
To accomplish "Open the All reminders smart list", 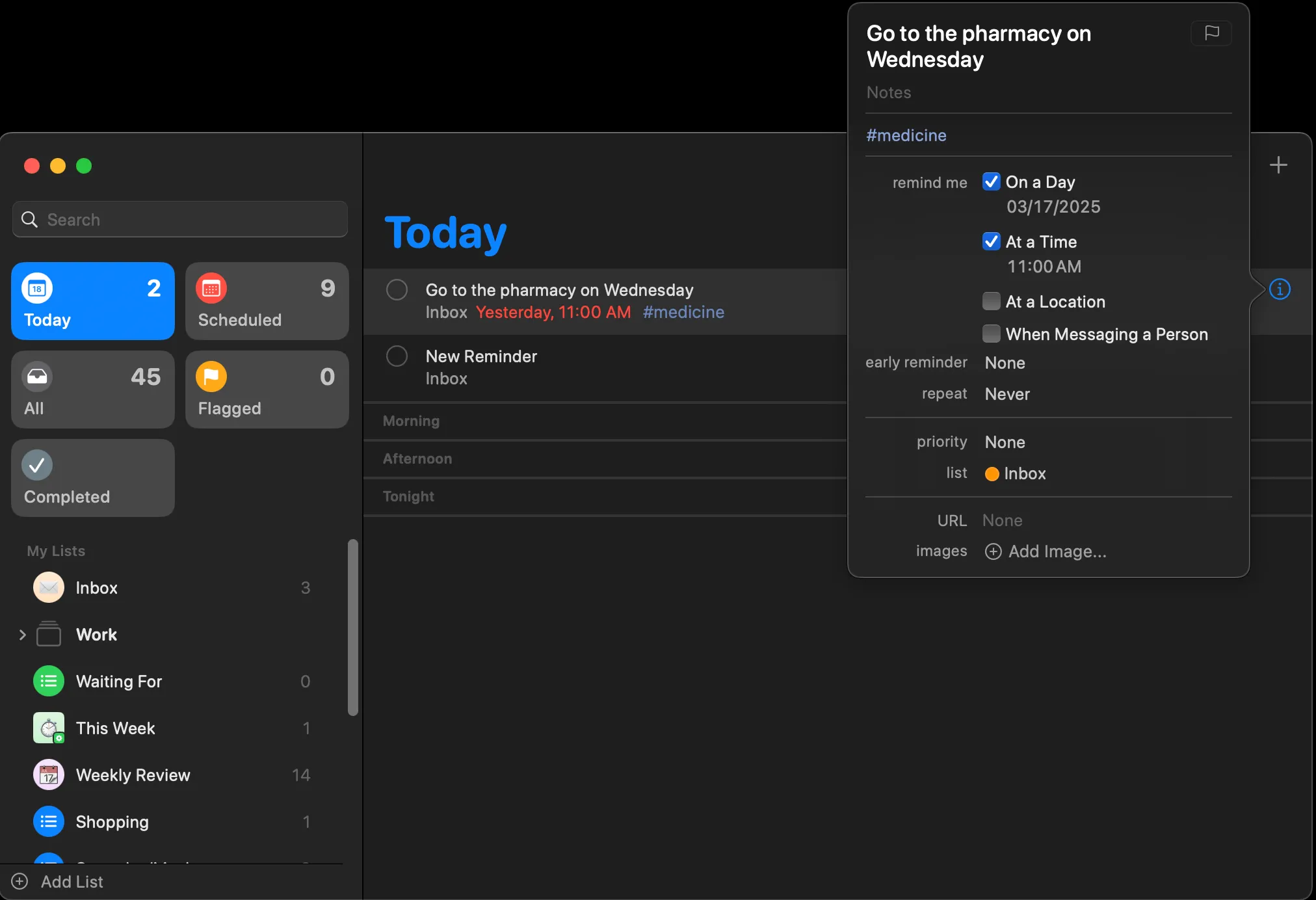I will 93,390.
